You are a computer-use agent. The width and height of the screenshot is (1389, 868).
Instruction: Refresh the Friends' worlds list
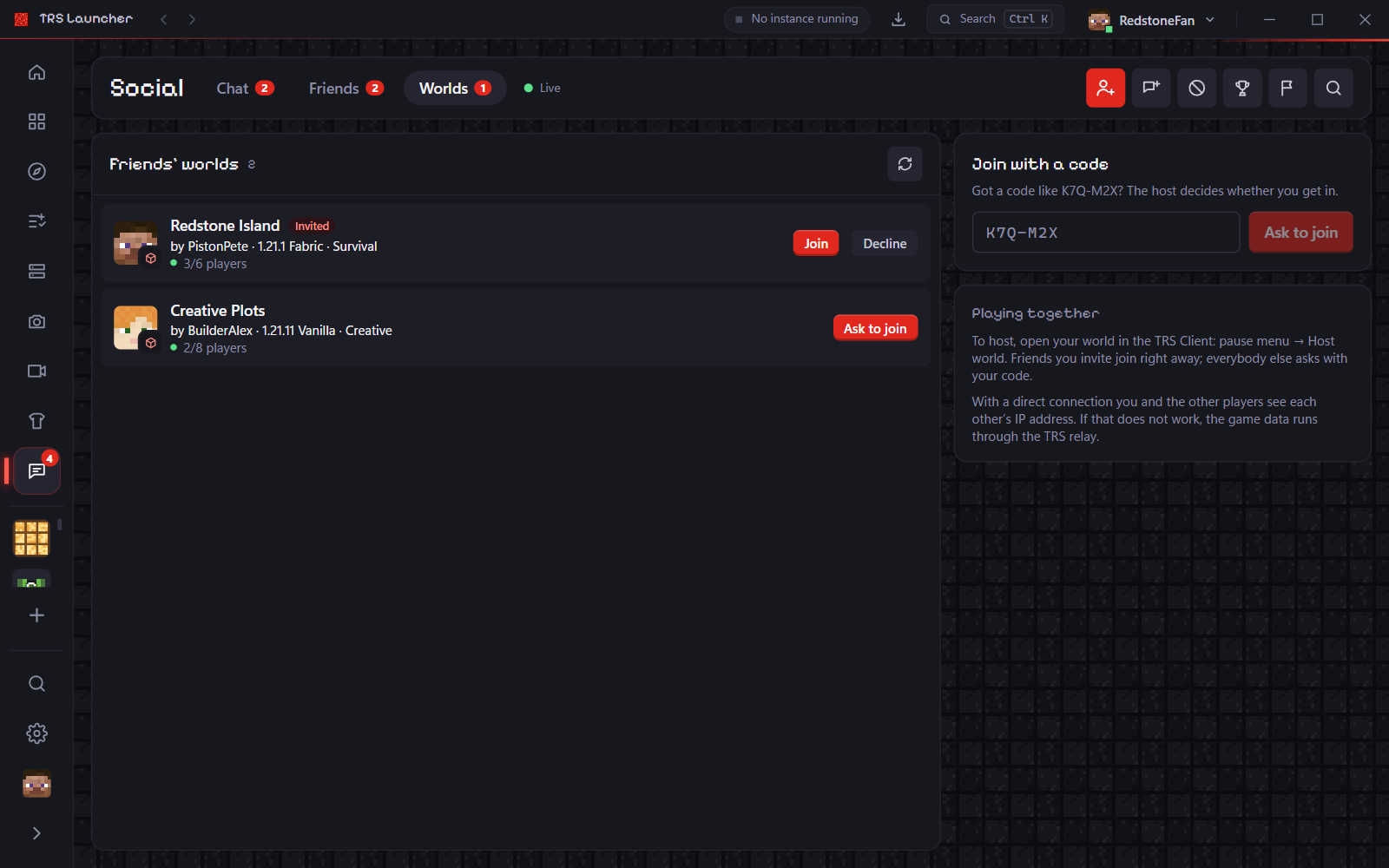(905, 164)
